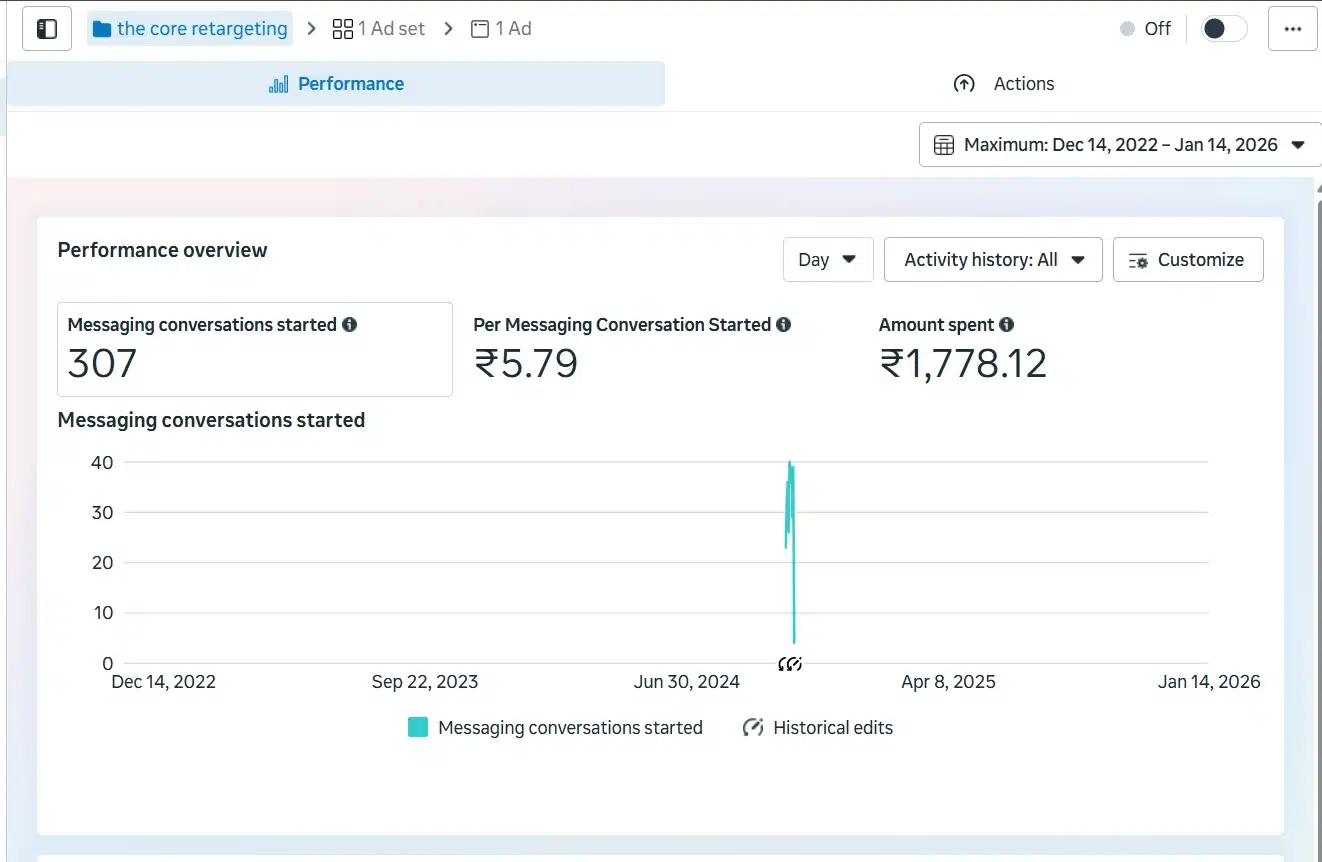Viewport: 1322px width, 862px height.
Task: Switch to the Performance tab
Action: pyautogui.click(x=336, y=84)
